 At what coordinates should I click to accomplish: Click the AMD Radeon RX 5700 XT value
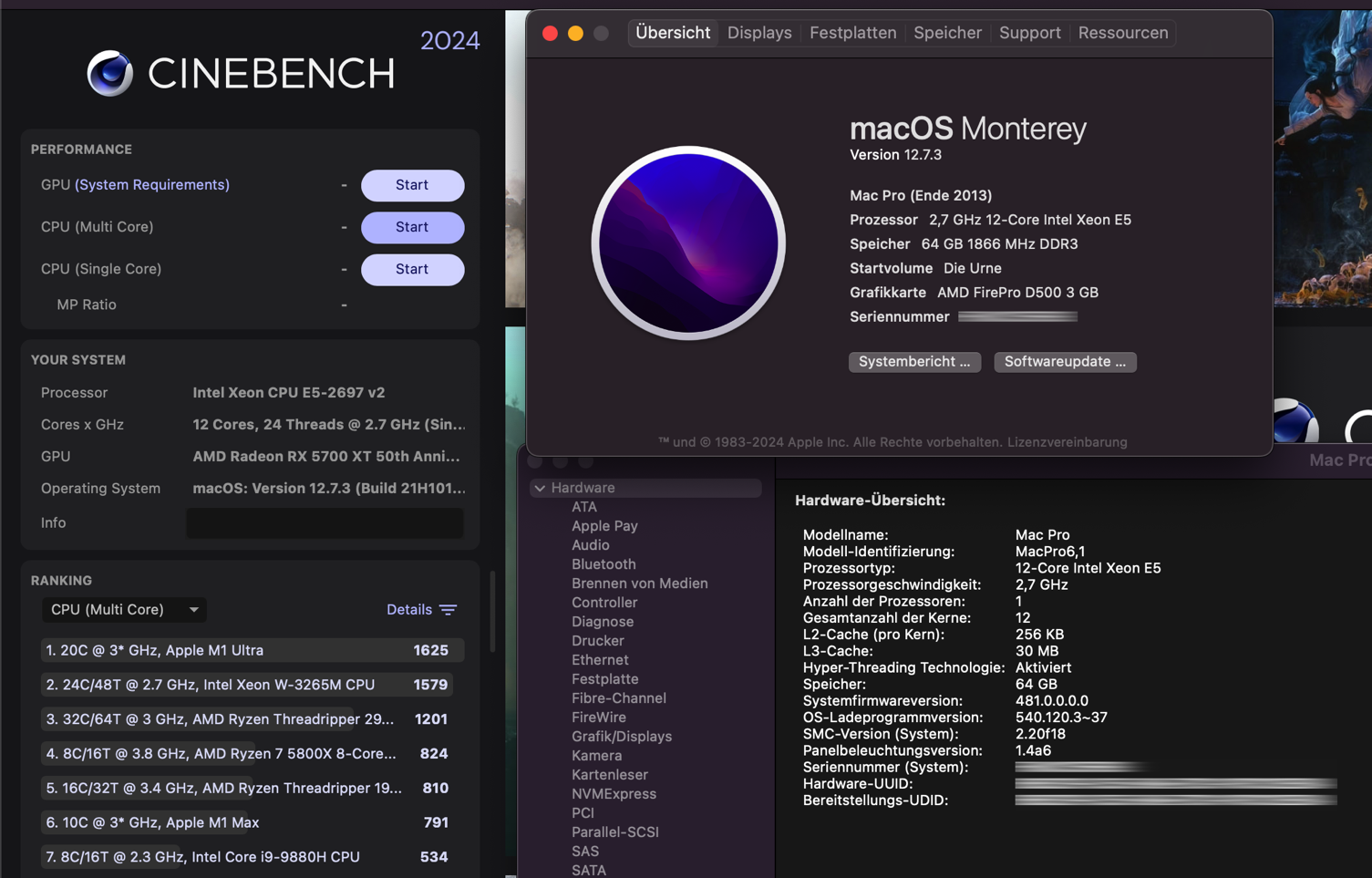coord(325,457)
